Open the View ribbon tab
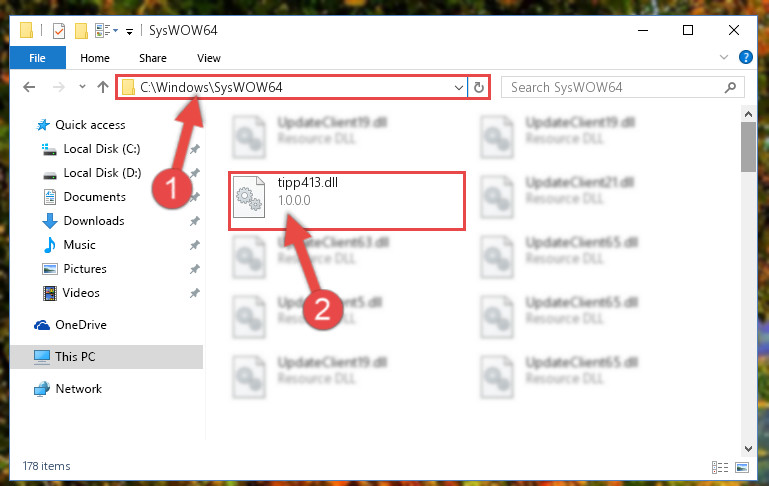769x486 pixels. coord(209,58)
